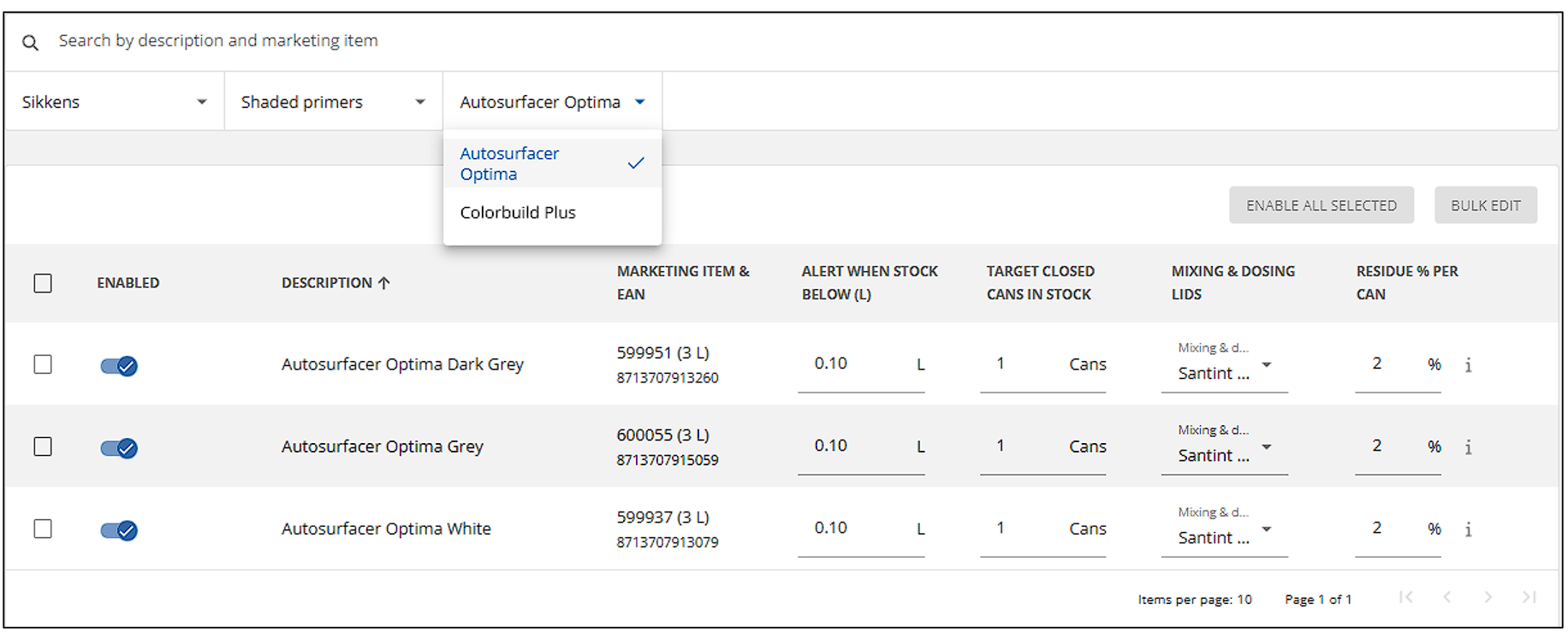1568x633 pixels.
Task: Open mixing lids dropdown for Optima Grey row
Action: (x=1225, y=447)
